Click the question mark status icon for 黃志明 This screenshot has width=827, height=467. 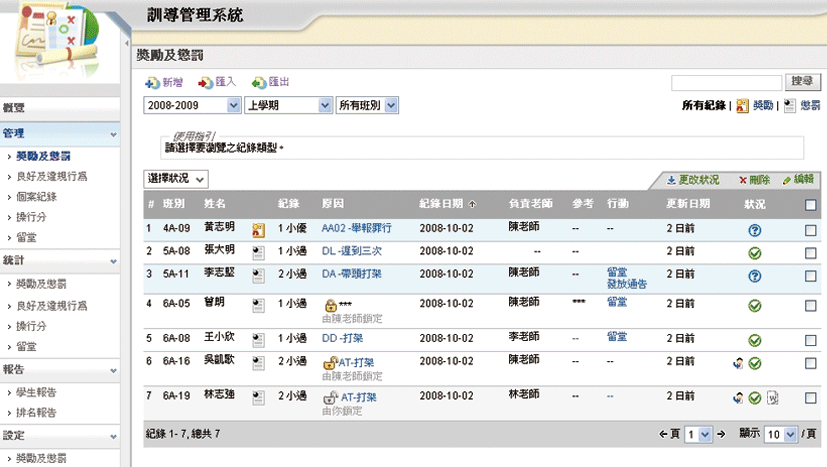tap(754, 230)
